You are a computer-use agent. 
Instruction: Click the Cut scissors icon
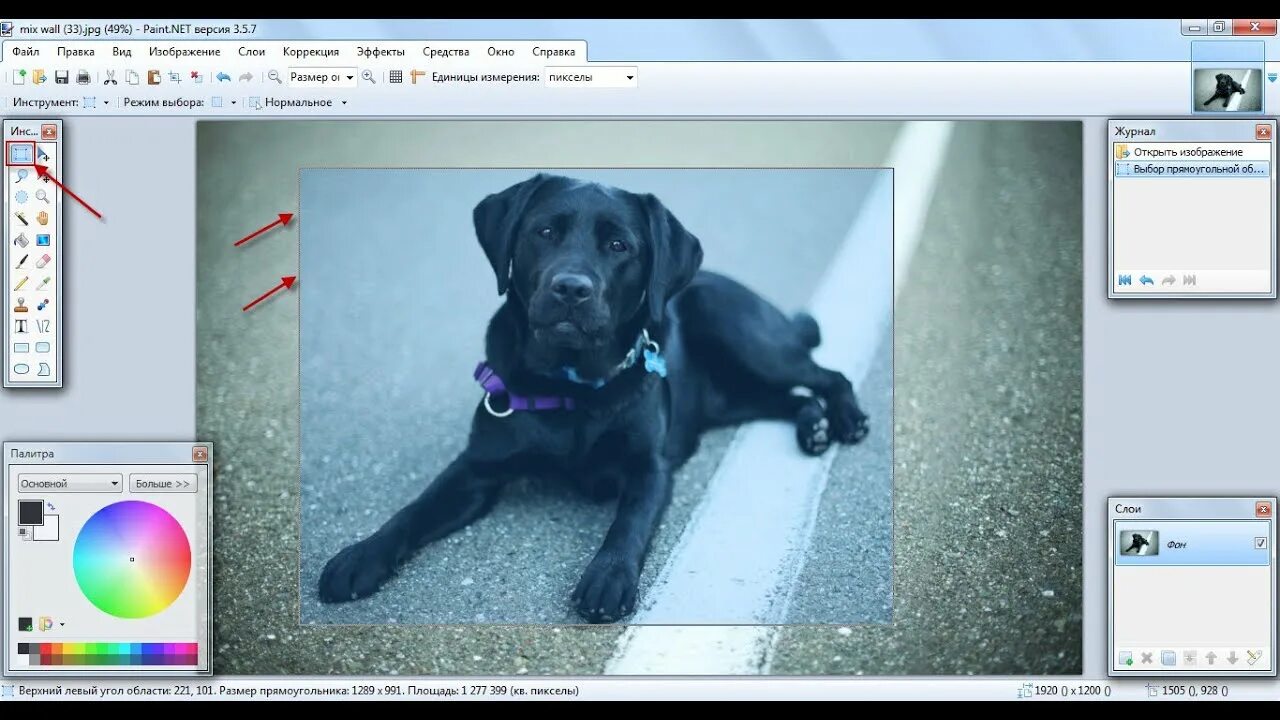(110, 77)
